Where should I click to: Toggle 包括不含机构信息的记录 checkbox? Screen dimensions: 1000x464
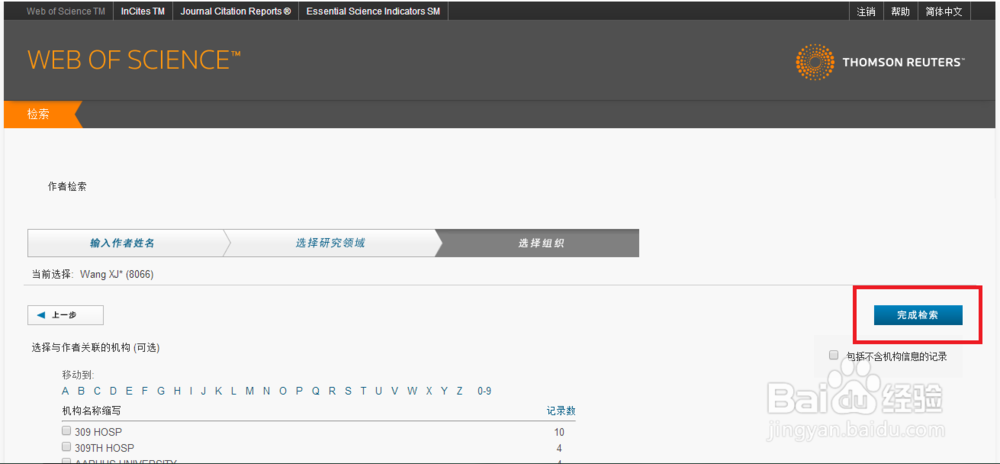pos(834,356)
